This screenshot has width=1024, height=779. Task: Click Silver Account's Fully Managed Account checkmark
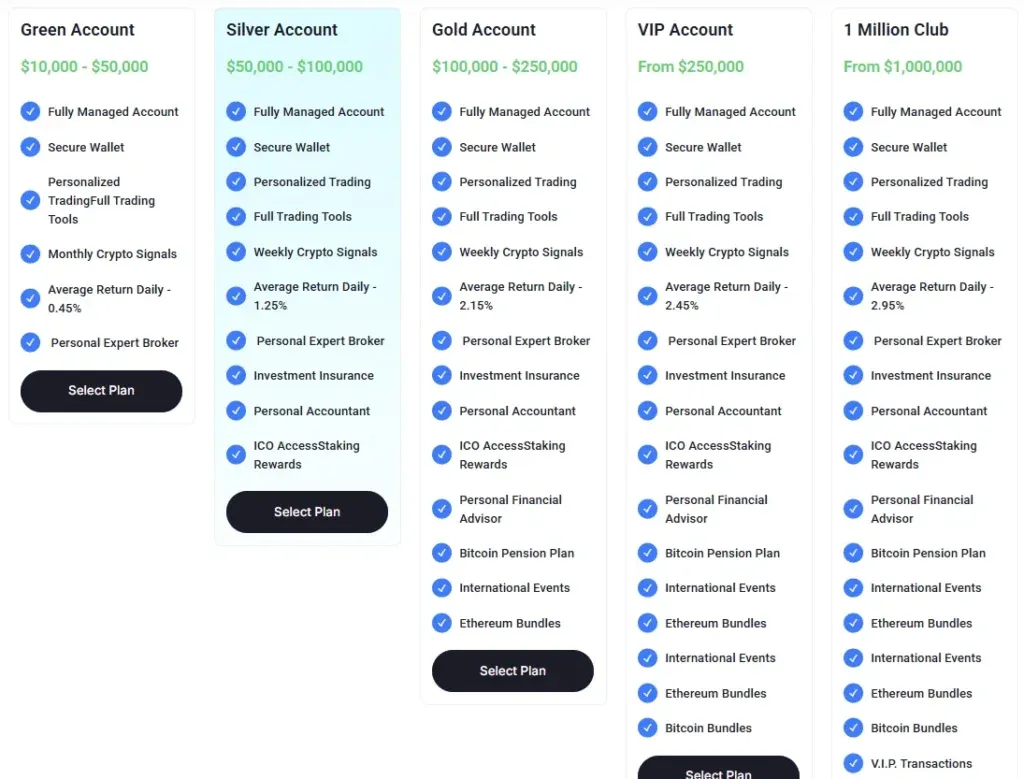[236, 111]
